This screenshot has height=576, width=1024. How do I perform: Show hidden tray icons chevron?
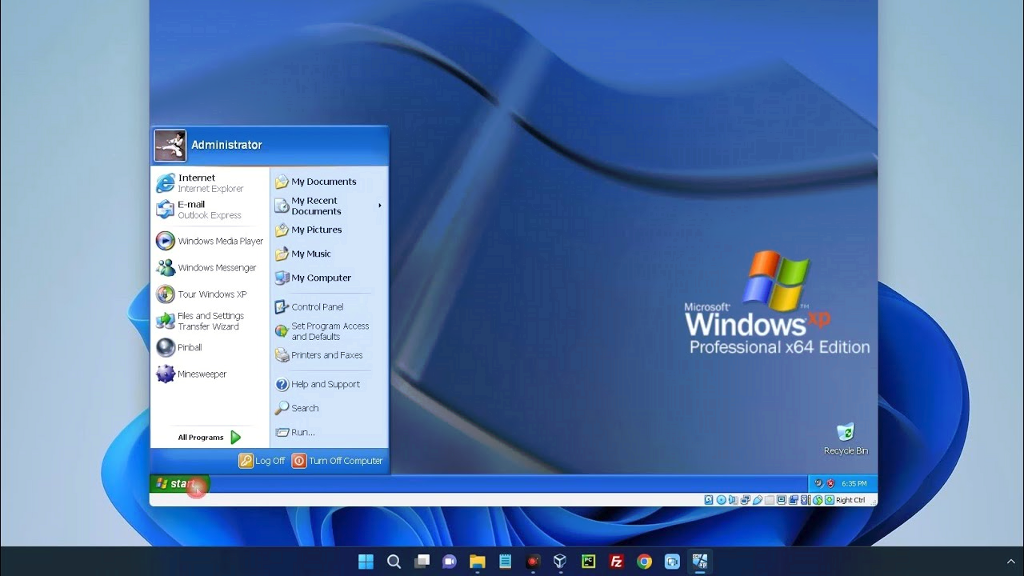coord(1011,561)
